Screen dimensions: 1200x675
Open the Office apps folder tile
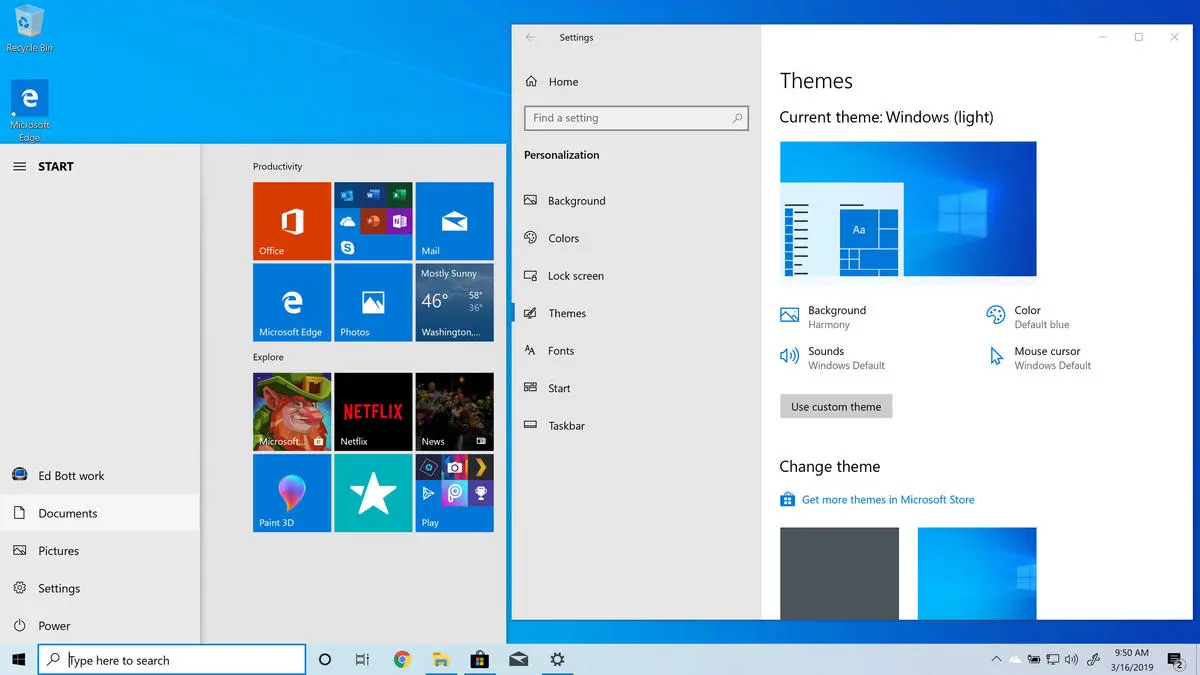[373, 221]
